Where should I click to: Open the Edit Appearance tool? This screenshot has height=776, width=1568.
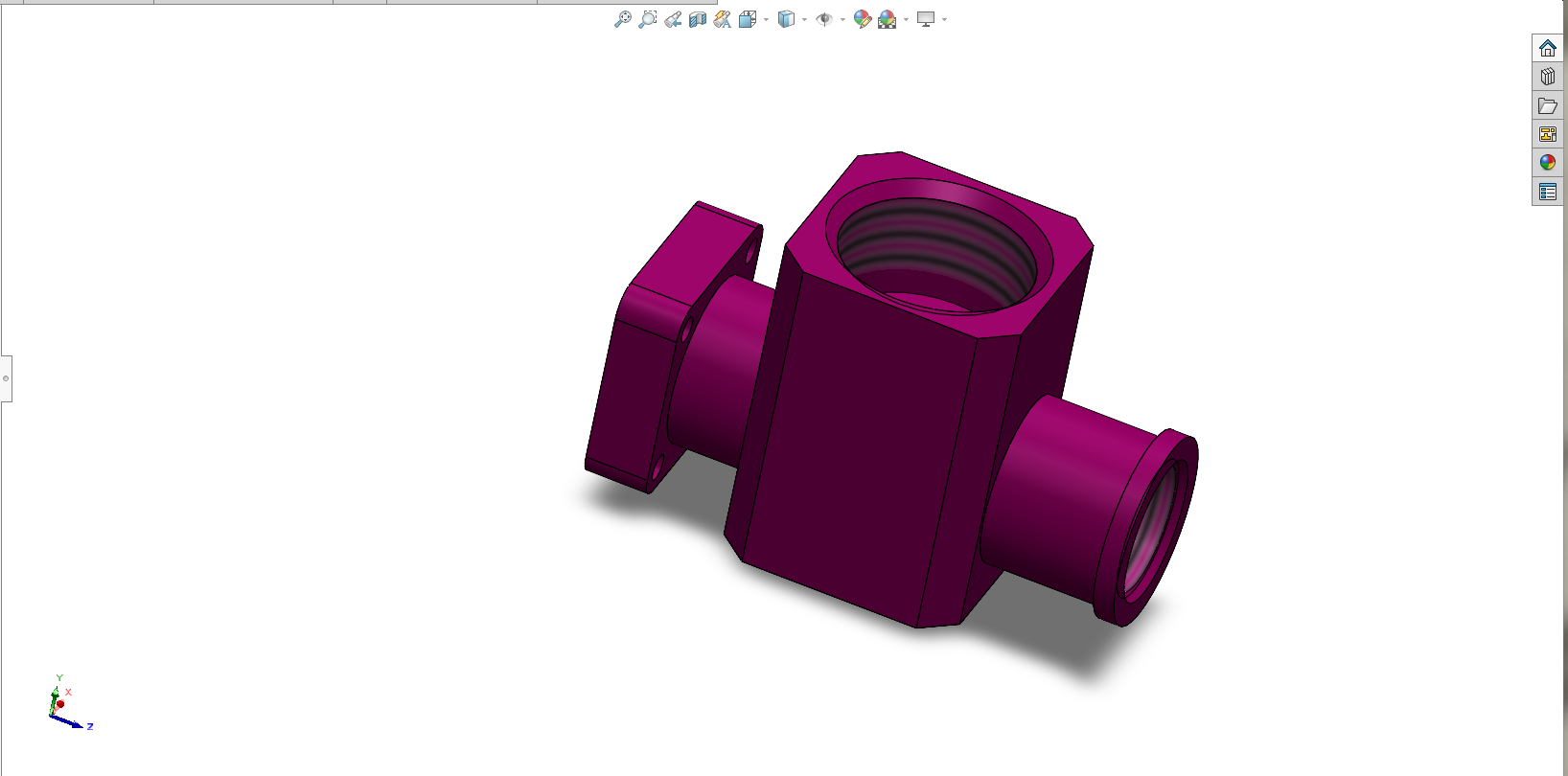pos(862,19)
